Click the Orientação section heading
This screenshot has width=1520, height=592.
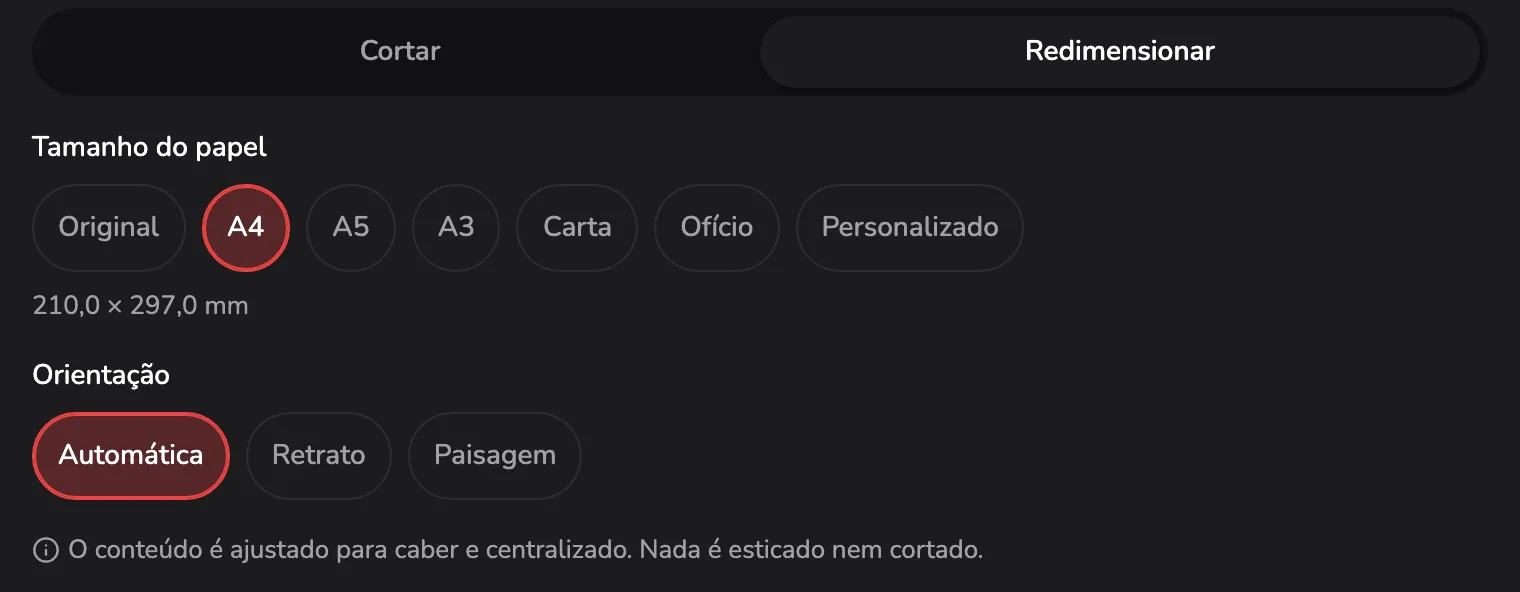101,375
